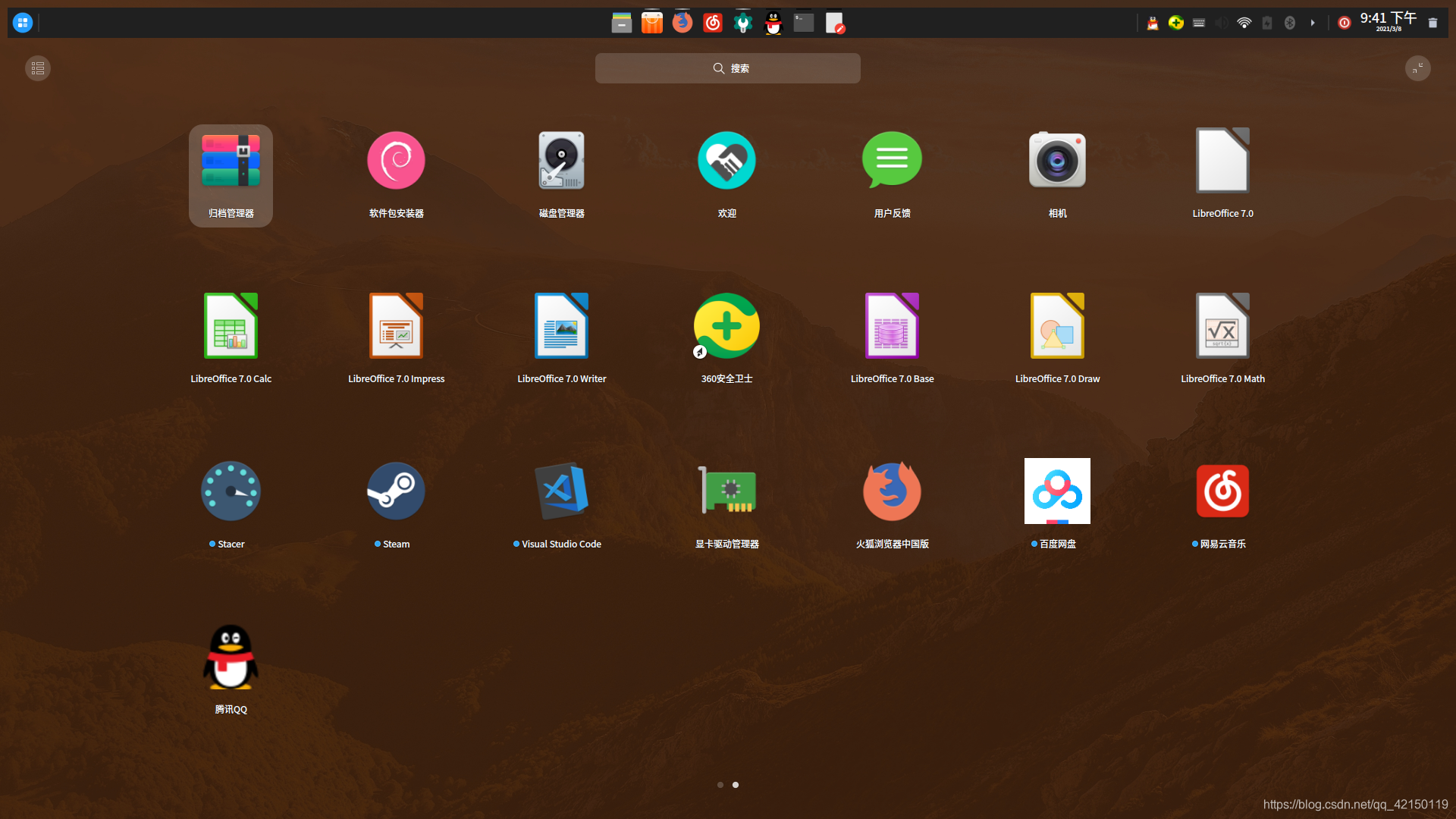The image size is (1456, 819).
Task: Open the clock showing 9:41 下午
Action: 1389,22
